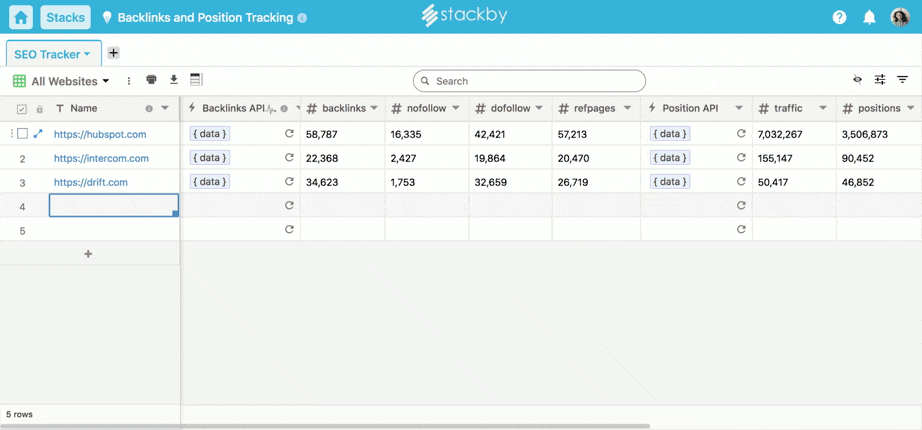
Task: Refresh the Backlinks API for the hubspot.com row
Action: pos(289,133)
